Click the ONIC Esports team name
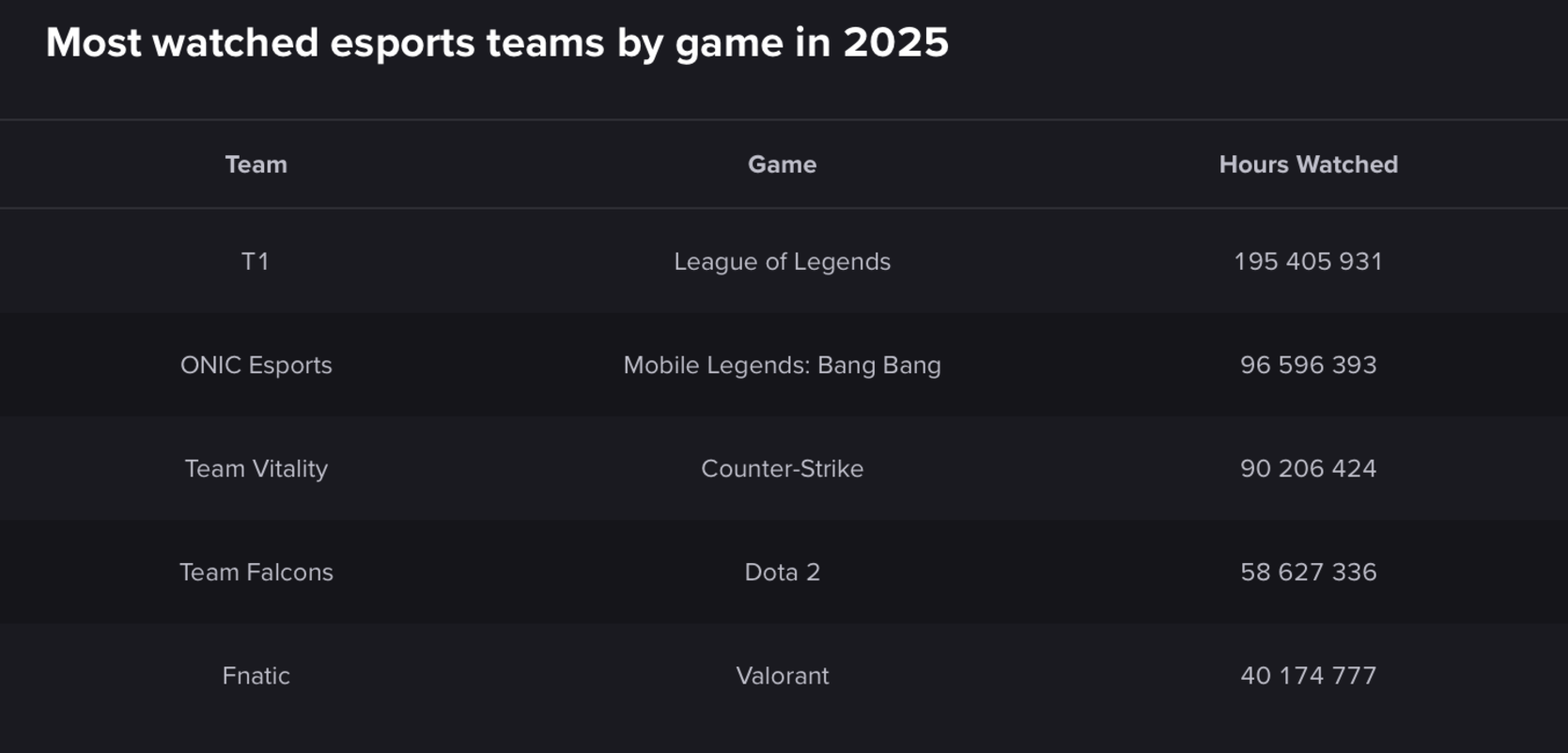1568x753 pixels. [256, 365]
